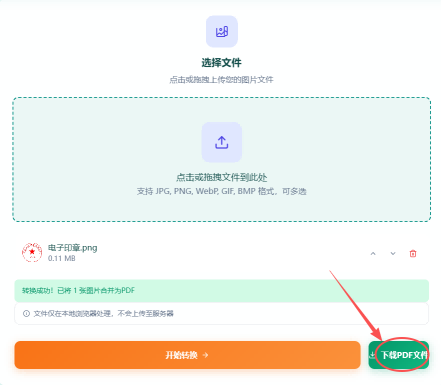Image resolution: width=441 pixels, height=385 pixels.
Task: Click the image picture icon above 选择文件
Action: [x=222, y=32]
